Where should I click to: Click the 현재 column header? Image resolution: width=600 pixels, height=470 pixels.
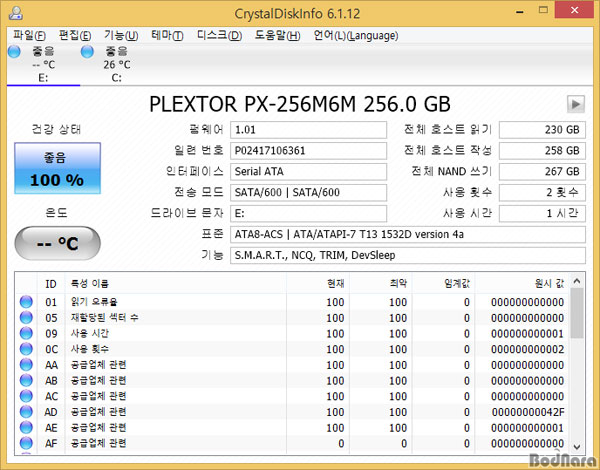tap(318, 284)
